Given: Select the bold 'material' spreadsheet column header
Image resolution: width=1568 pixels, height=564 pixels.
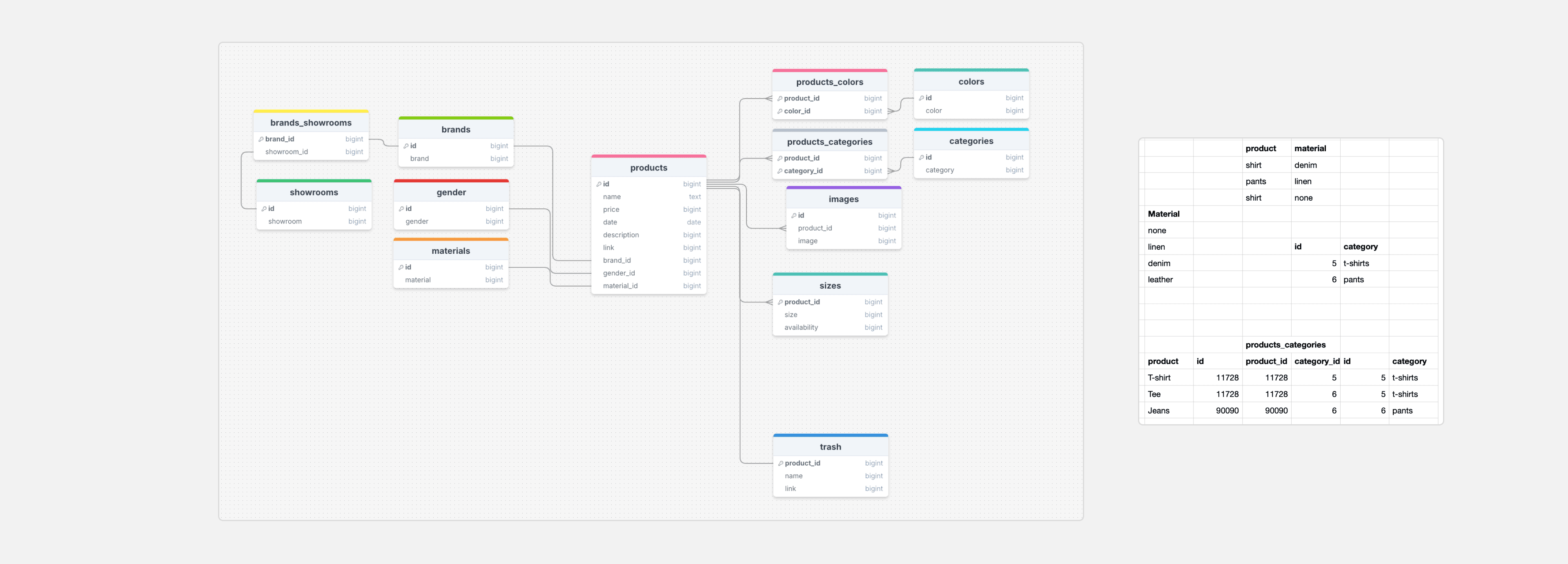Looking at the screenshot, I should 1315,149.
